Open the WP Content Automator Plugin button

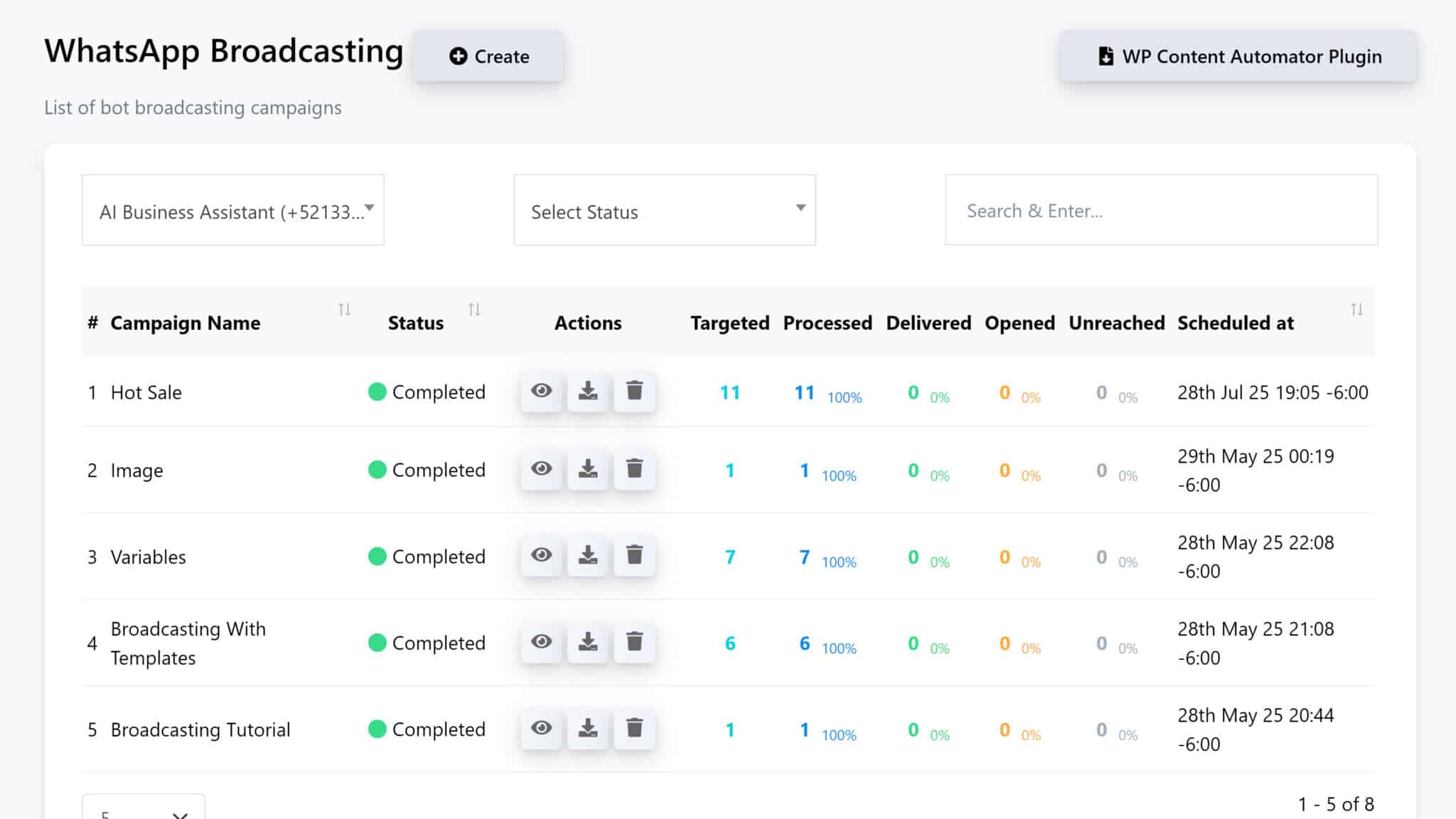1238,56
